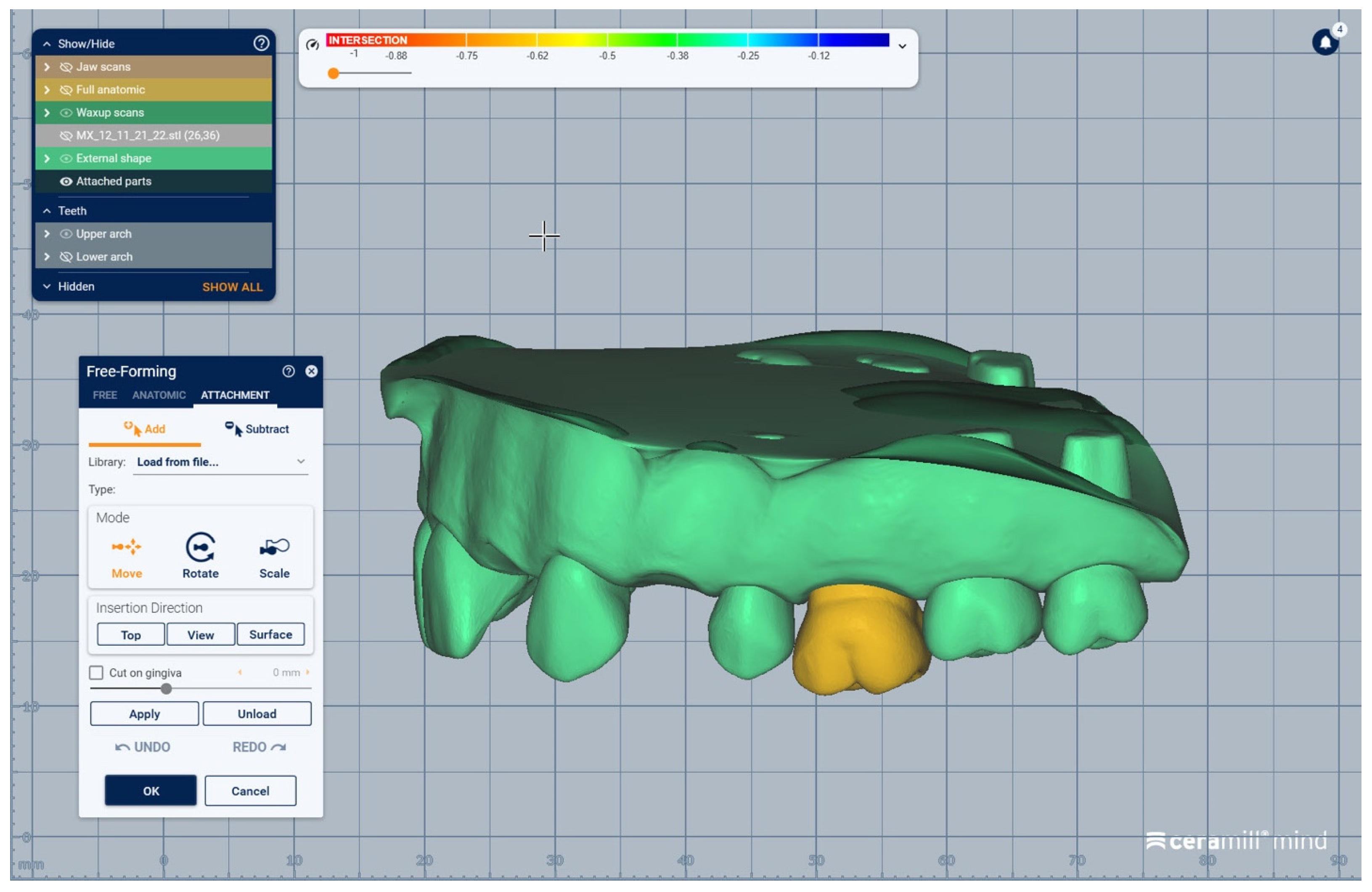Click the notification bell icon
This screenshot has height=892, width=1372.
[1325, 42]
